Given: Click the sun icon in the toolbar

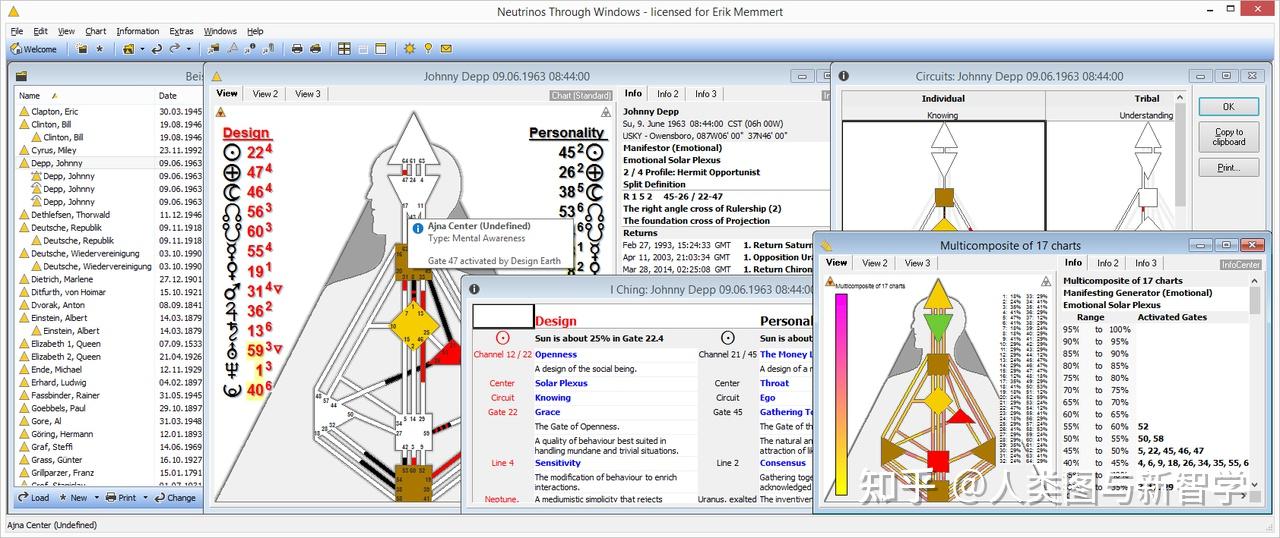Looking at the screenshot, I should coord(409,48).
